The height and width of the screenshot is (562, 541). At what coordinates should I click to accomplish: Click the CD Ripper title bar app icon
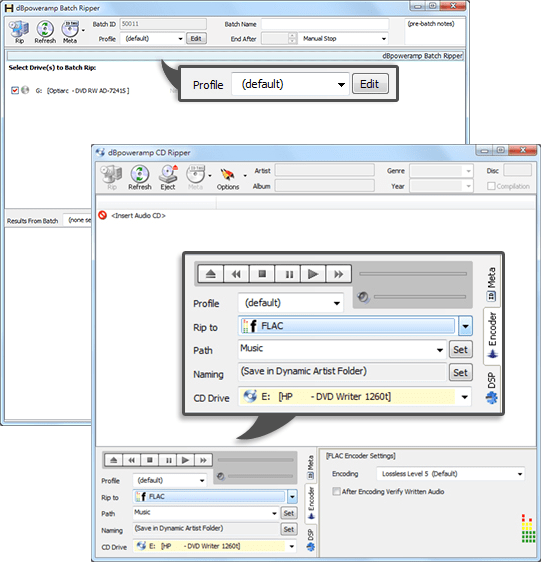(100, 152)
